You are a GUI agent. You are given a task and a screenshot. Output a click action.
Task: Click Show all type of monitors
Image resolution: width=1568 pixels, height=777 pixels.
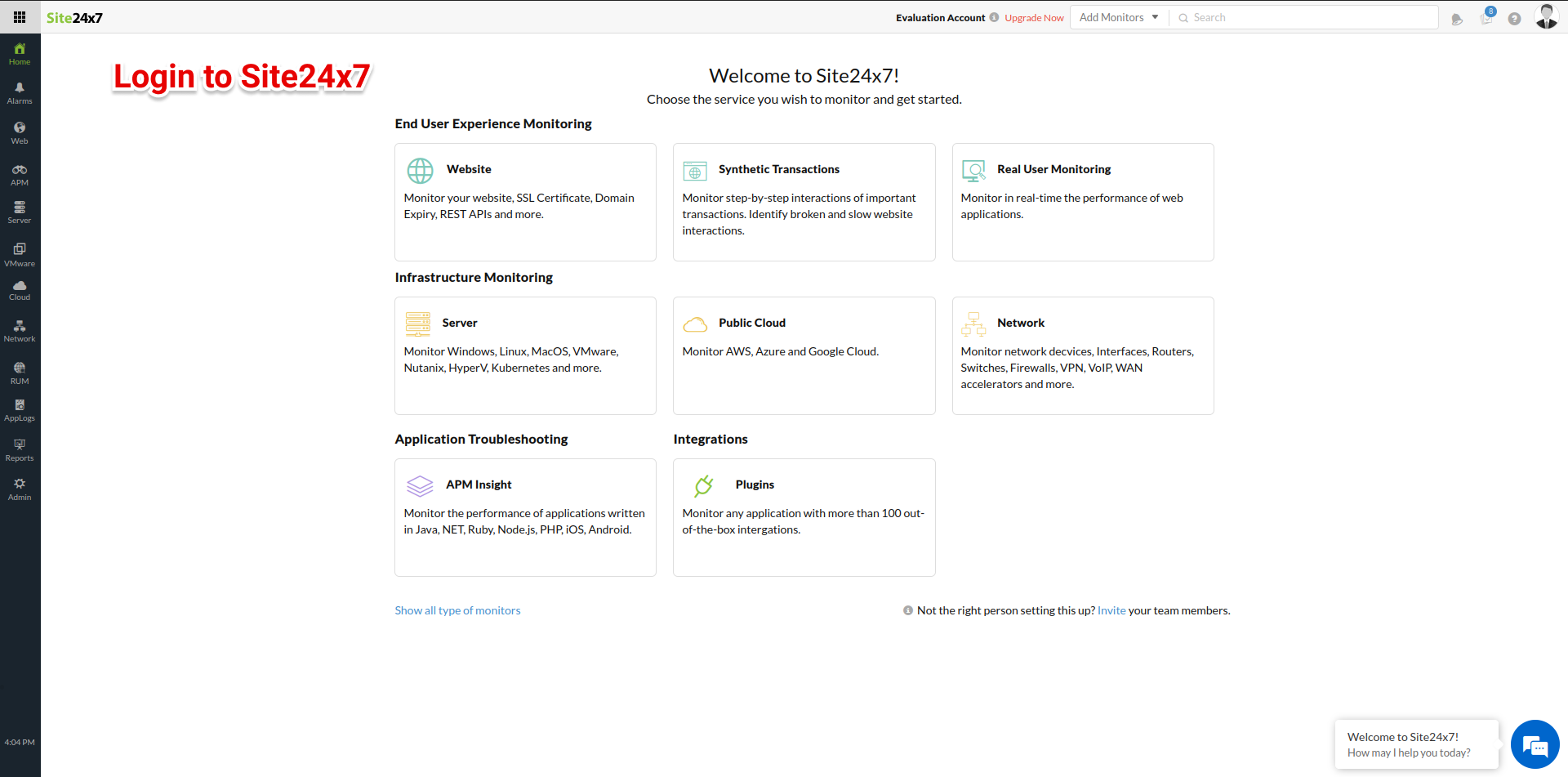457,610
